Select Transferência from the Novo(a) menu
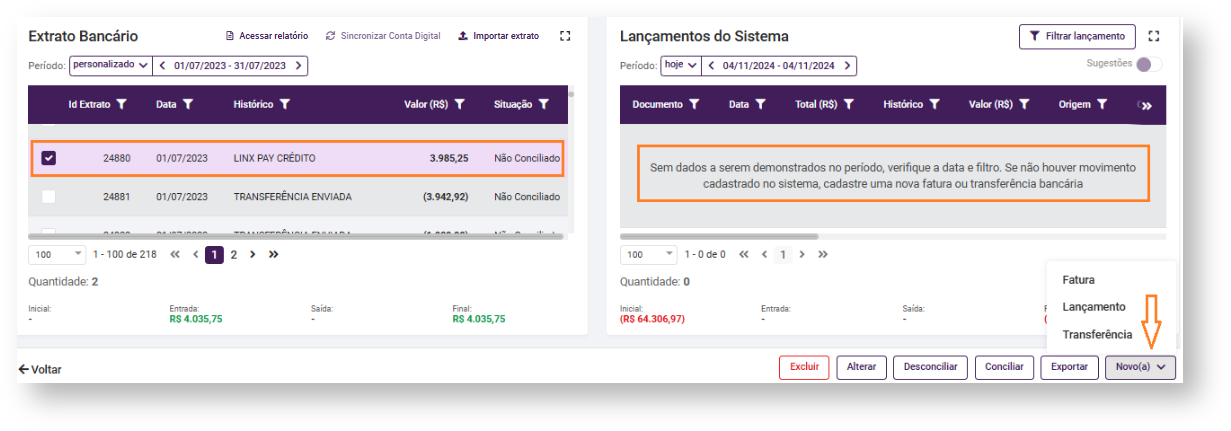Viewport: 1231px width, 431px height. [x=1097, y=334]
